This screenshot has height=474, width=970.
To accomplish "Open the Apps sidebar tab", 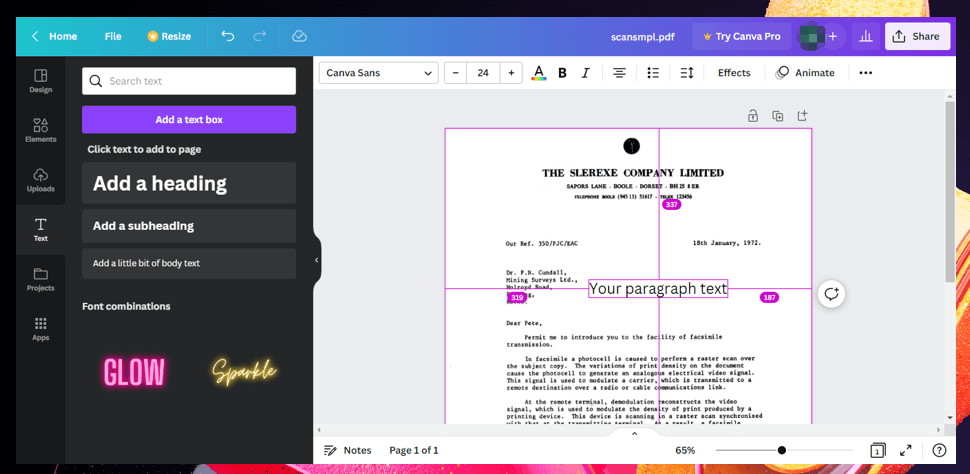I will click(41, 329).
